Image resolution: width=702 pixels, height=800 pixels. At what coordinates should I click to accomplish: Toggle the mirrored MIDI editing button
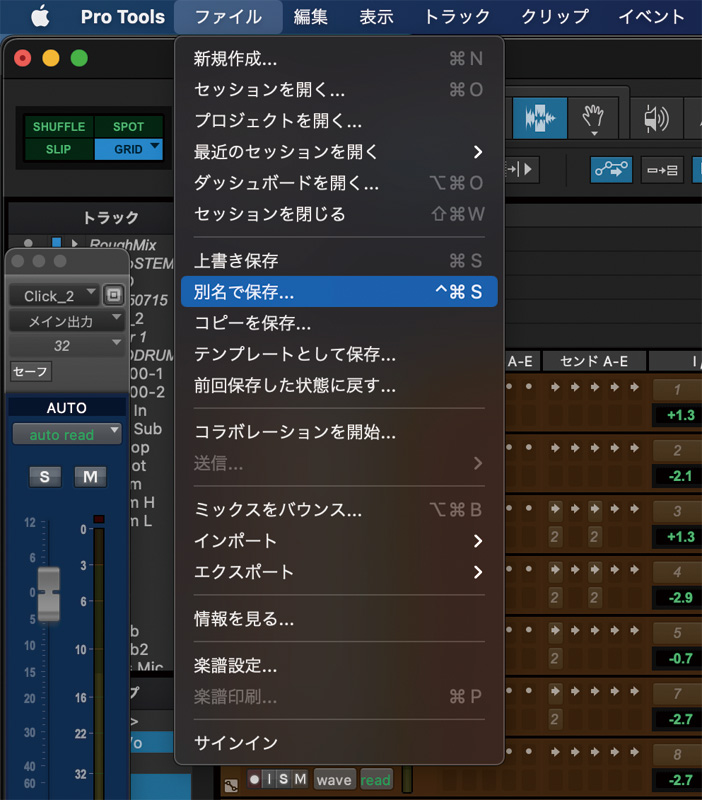click(x=662, y=169)
